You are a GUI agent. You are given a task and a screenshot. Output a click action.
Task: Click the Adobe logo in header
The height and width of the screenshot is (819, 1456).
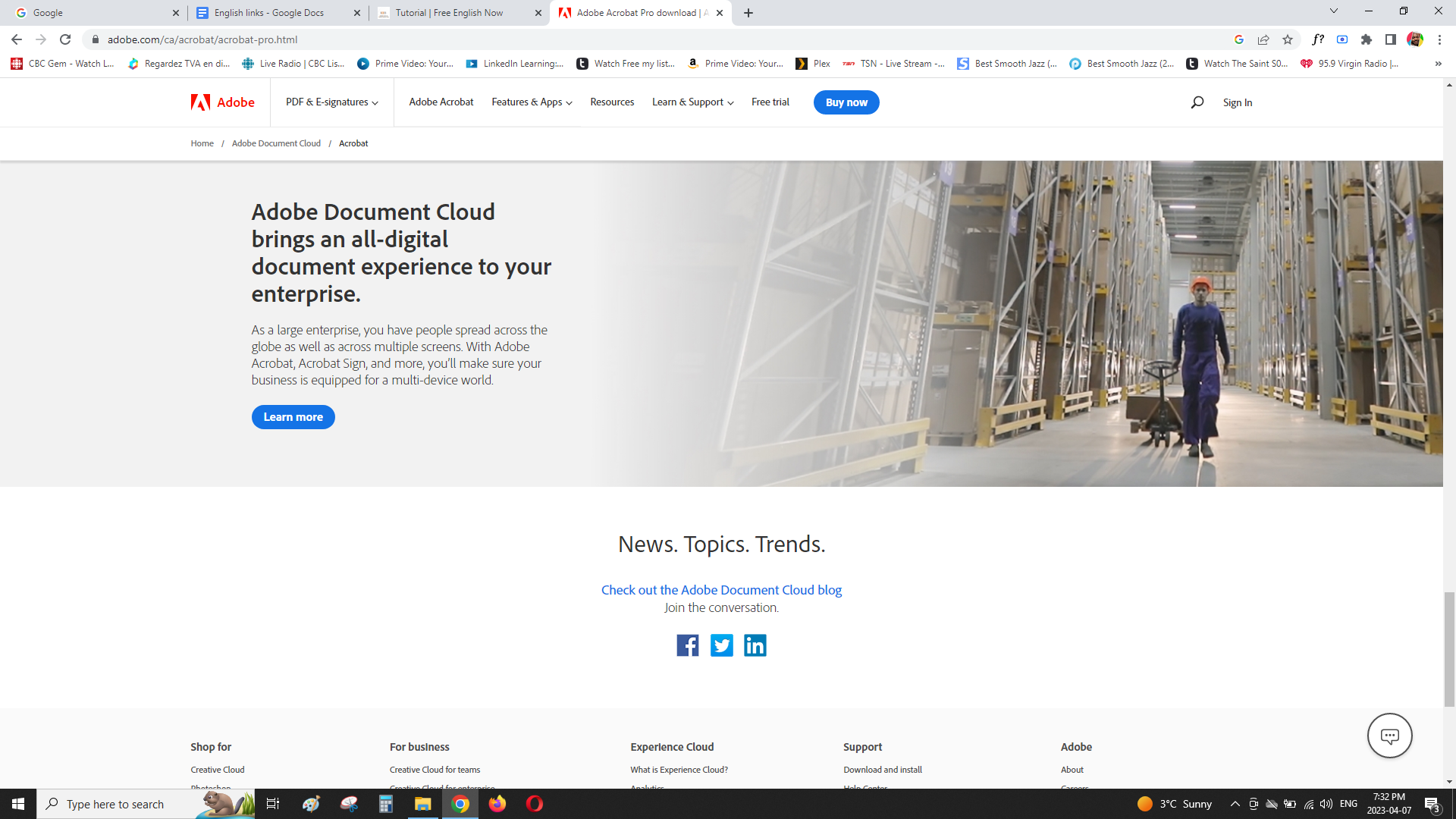(x=222, y=102)
